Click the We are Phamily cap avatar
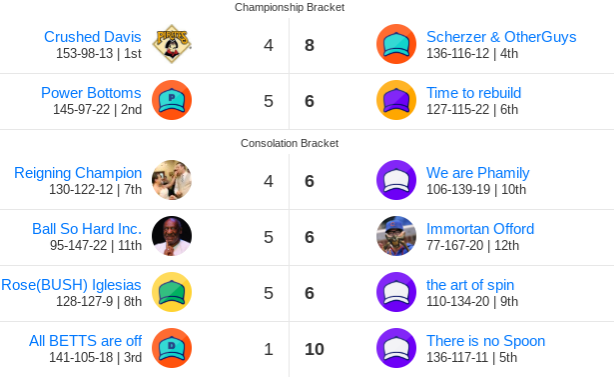The height and width of the screenshot is (378, 614). 396,180
